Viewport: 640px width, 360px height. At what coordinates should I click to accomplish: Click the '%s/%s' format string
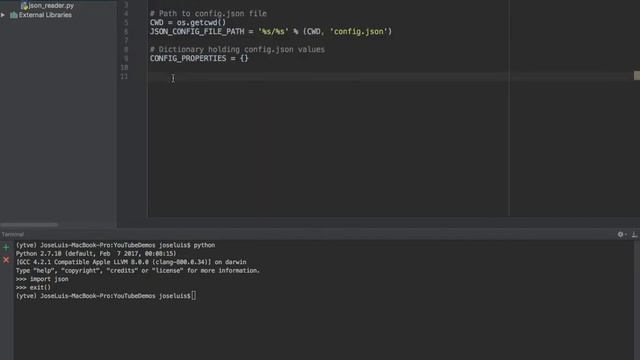point(273,31)
